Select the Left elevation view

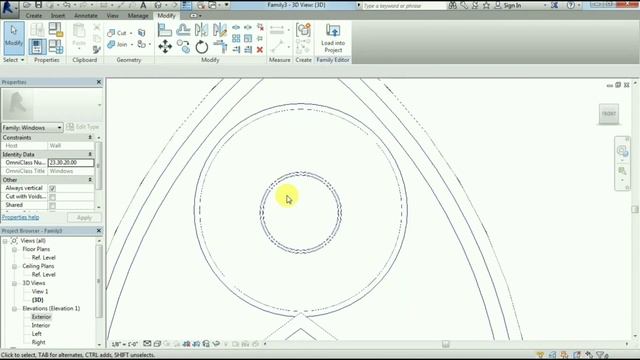[37, 334]
